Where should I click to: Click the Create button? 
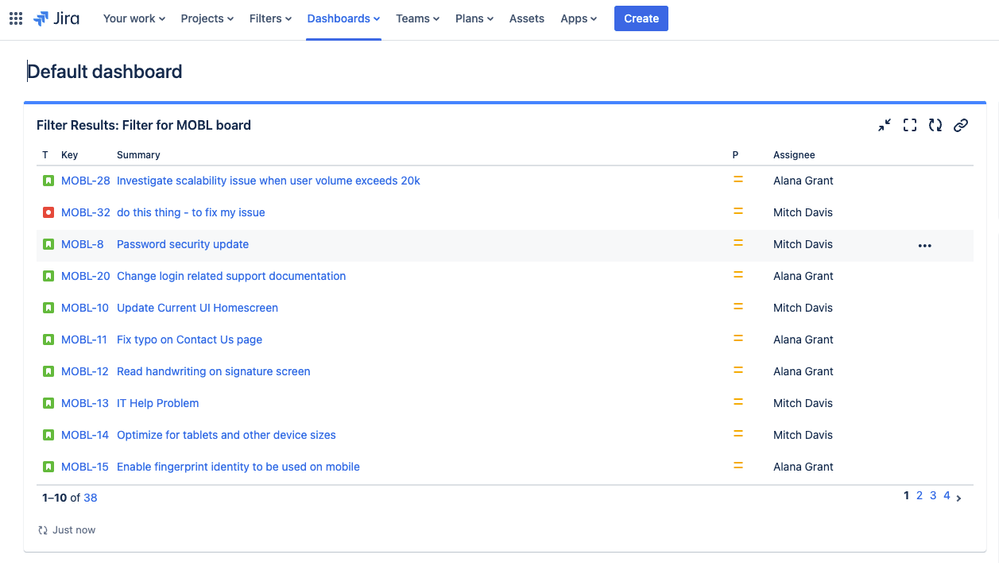[641, 18]
